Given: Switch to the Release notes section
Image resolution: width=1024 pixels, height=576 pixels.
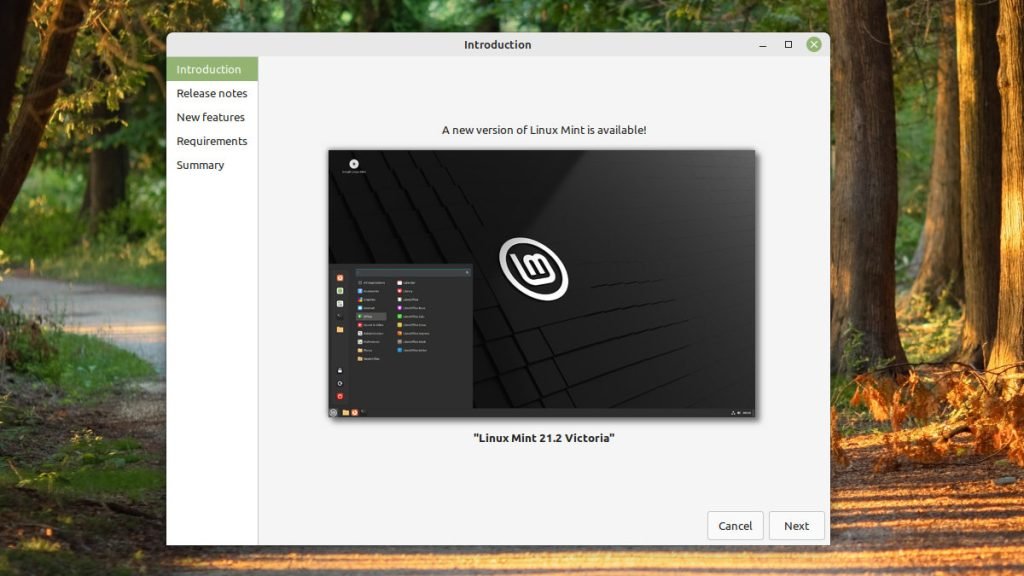Looking at the screenshot, I should (211, 93).
